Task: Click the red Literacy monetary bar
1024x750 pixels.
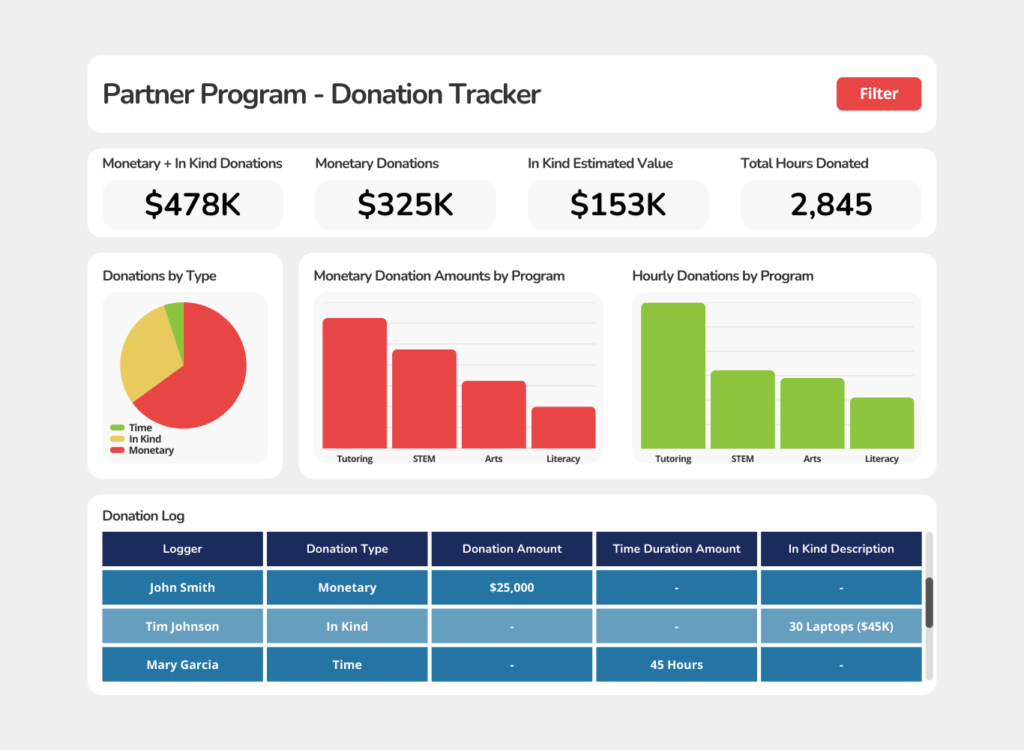Action: 563,427
